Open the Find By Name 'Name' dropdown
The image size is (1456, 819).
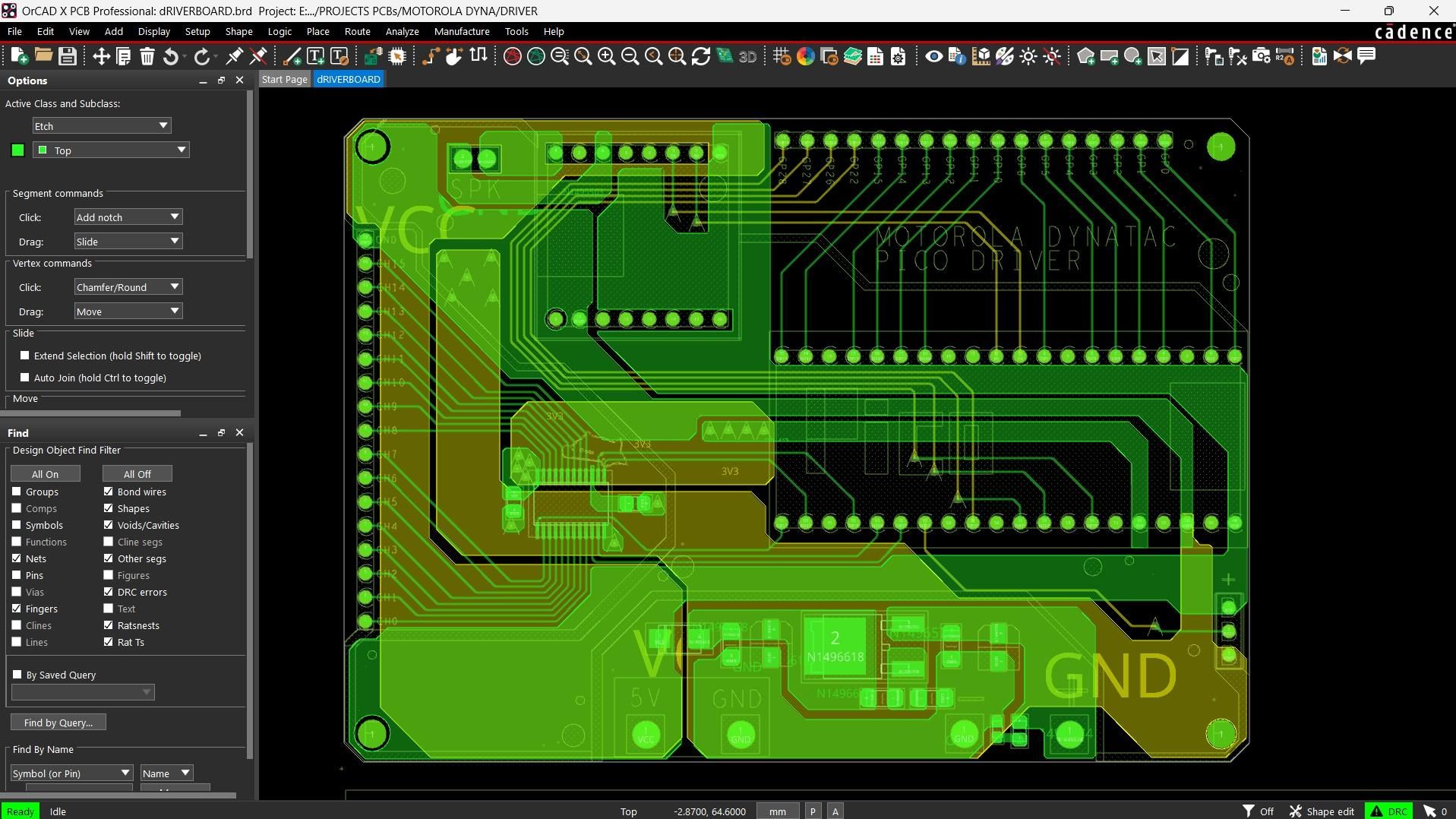166,773
